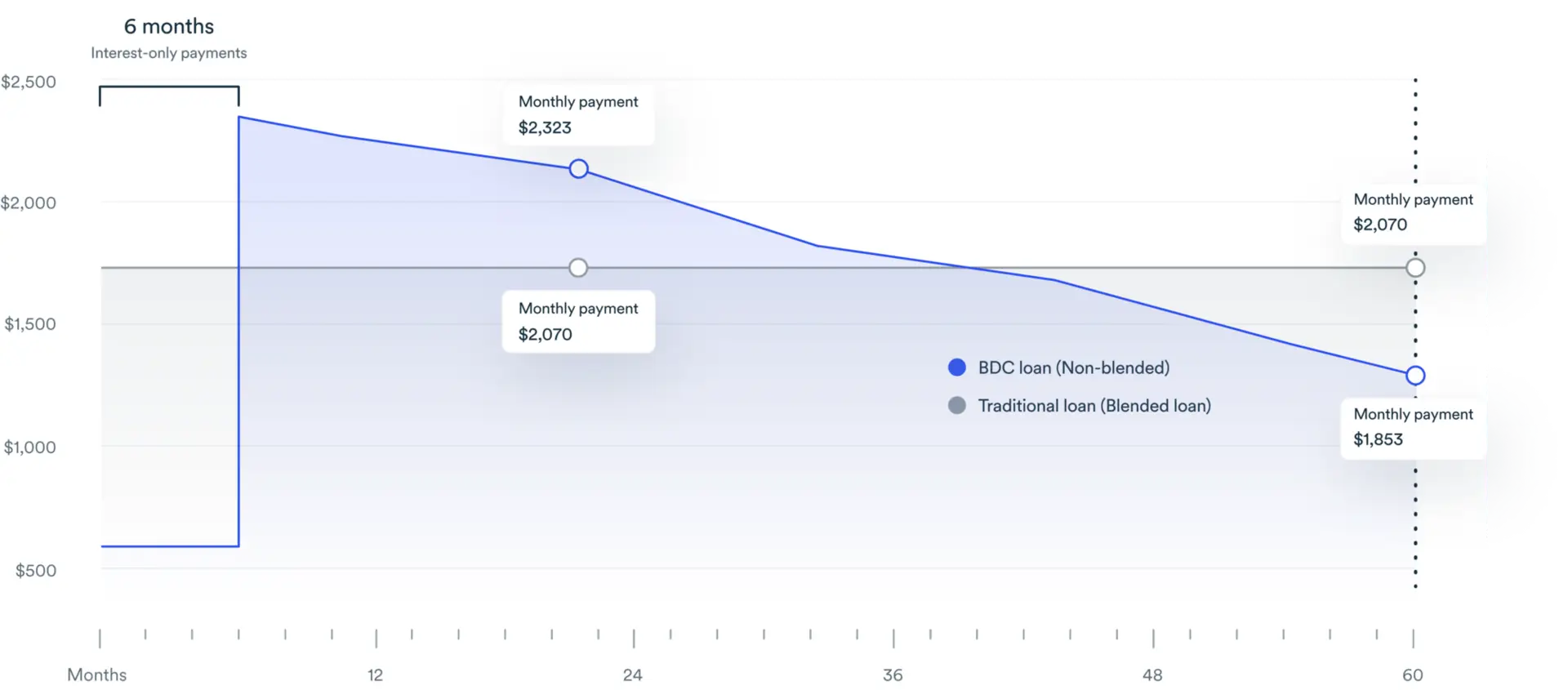Toggle the Traditional loan (Blended loan) legend label
1568x690 pixels.
[x=1094, y=406]
